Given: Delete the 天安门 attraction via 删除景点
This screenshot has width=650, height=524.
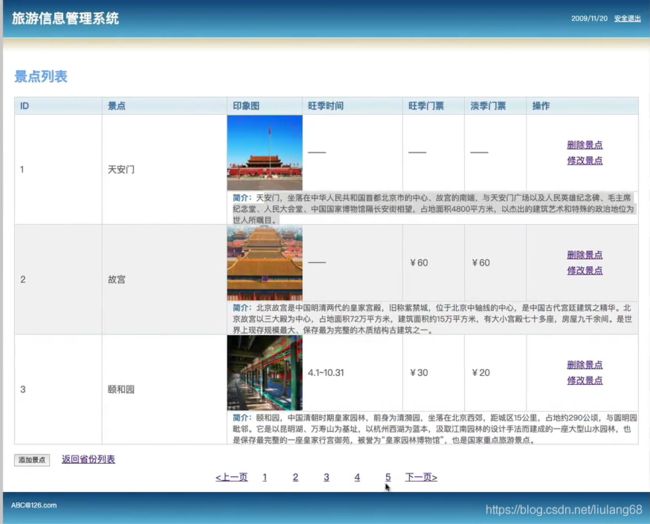Looking at the screenshot, I should (x=585, y=145).
